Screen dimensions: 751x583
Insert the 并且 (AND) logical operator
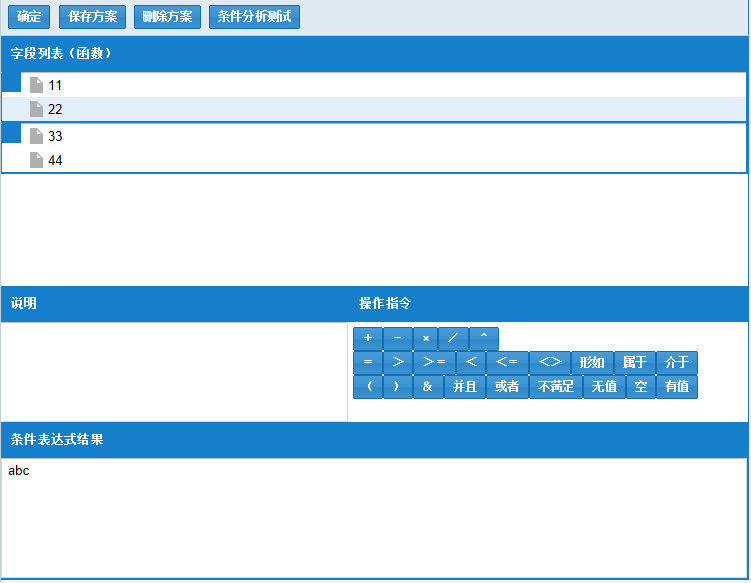click(464, 387)
